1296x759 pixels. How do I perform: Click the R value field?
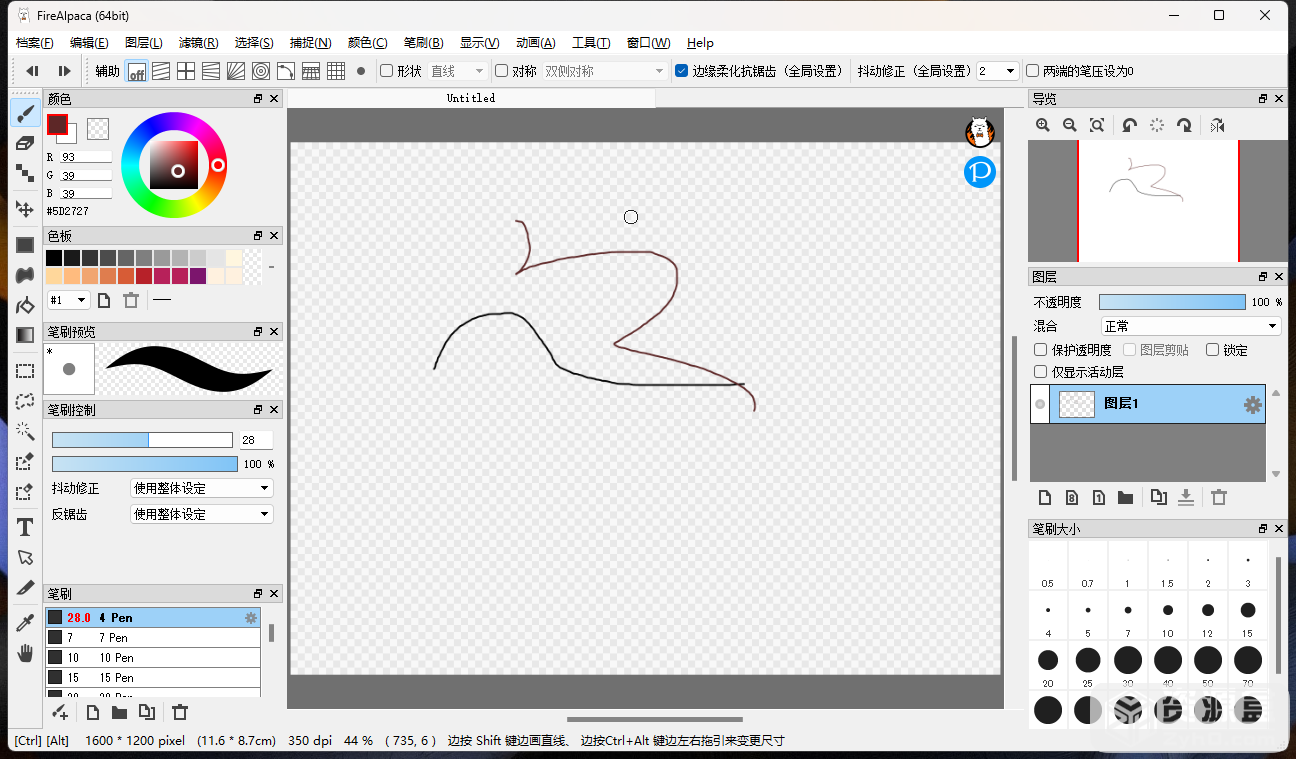[x=86, y=157]
